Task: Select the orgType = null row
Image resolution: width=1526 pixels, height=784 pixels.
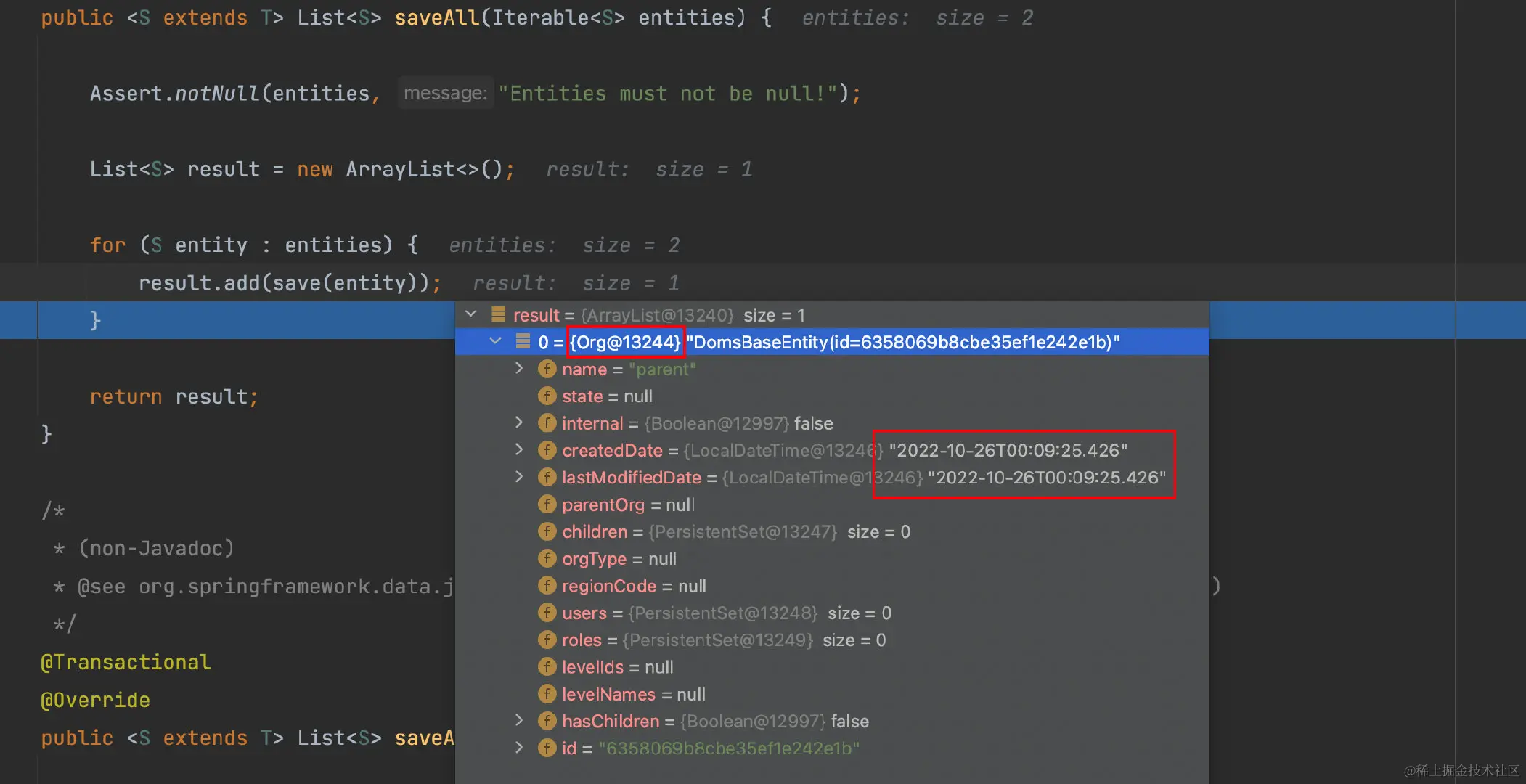Action: pyautogui.click(x=619, y=559)
